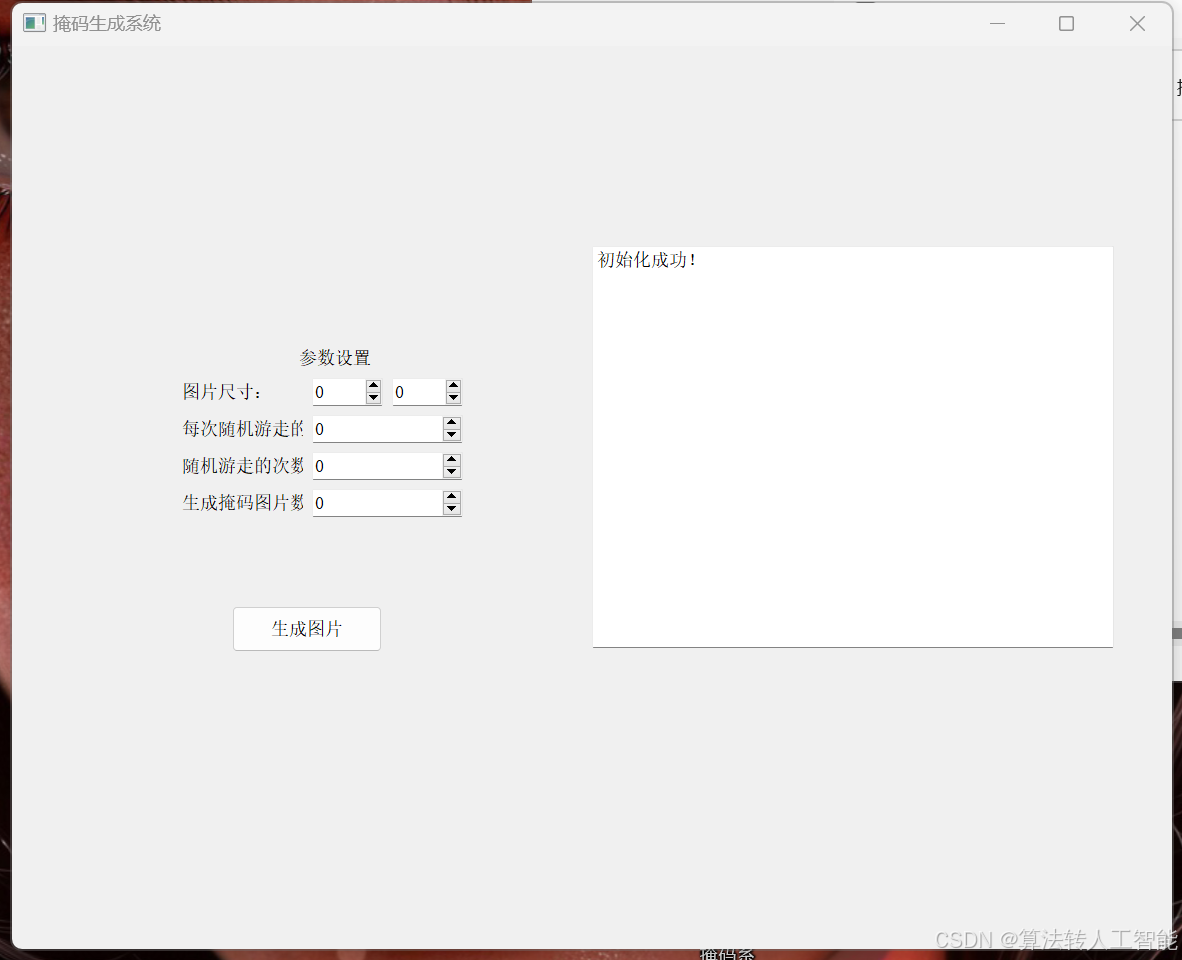
Task: Increment the 随机游走的次数 value
Action: [x=452, y=460]
